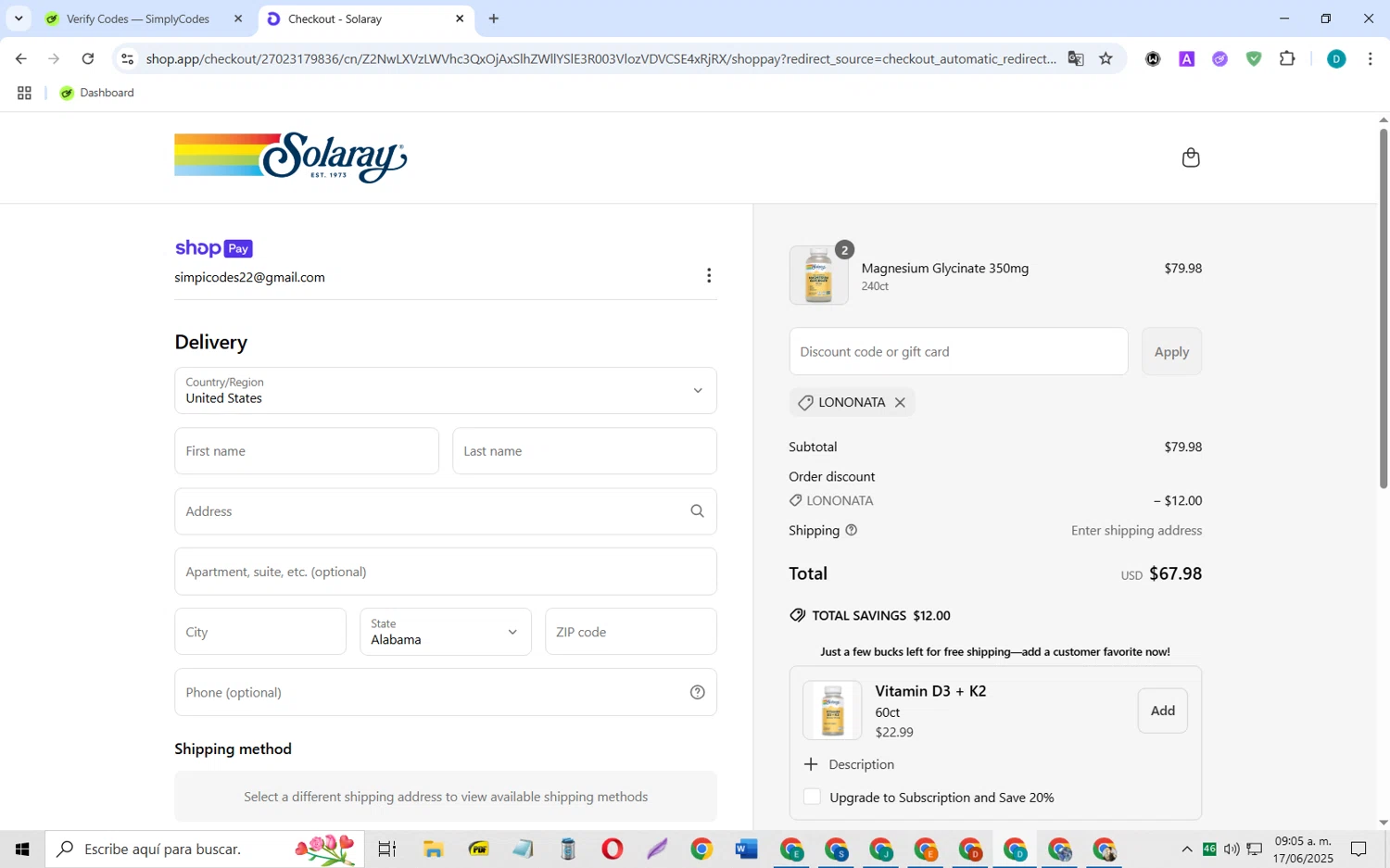
Task: Open the Country/Region dropdown
Action: 446,391
